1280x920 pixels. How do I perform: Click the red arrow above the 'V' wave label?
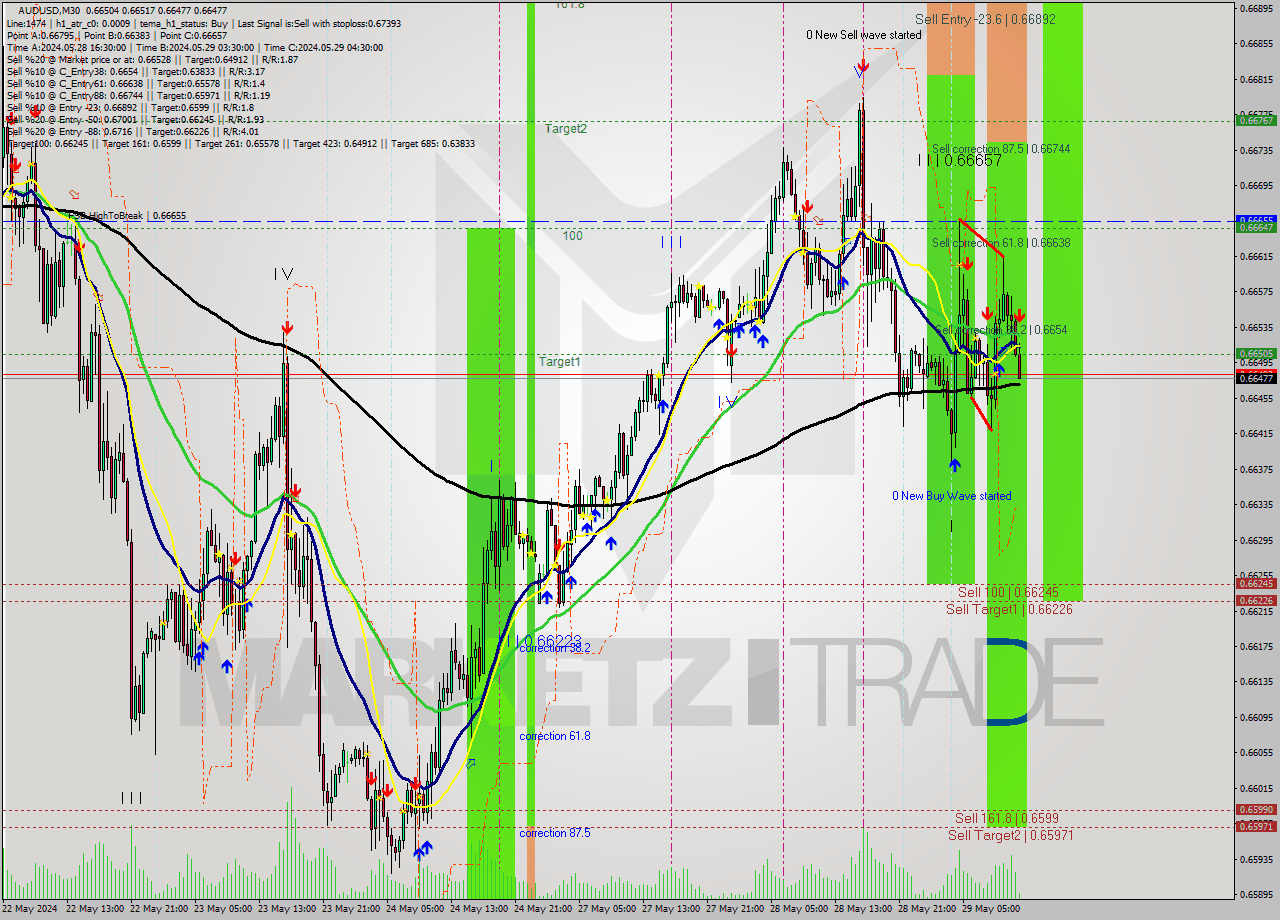[x=862, y=66]
